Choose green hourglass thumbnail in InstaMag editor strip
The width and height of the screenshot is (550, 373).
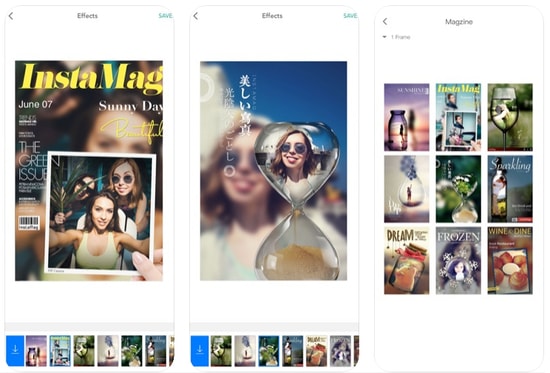(132, 351)
